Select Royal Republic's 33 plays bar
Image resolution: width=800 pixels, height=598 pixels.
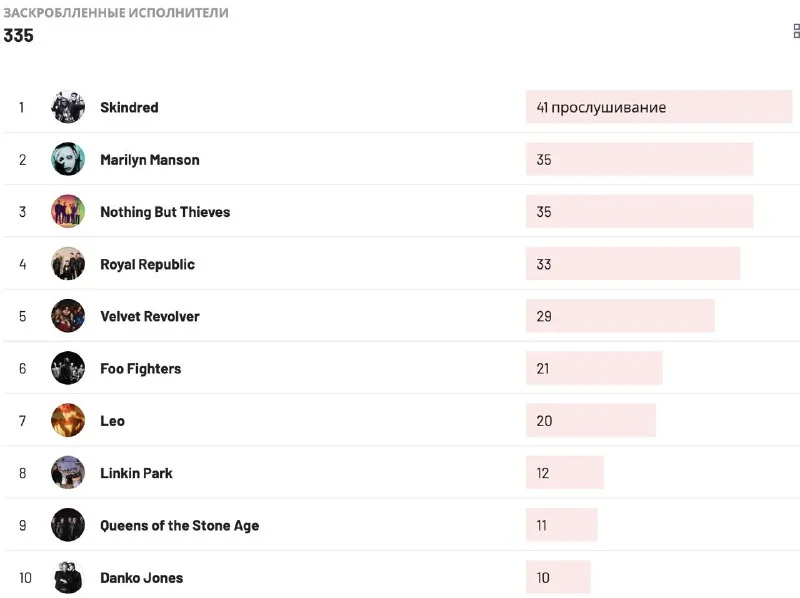click(x=632, y=264)
